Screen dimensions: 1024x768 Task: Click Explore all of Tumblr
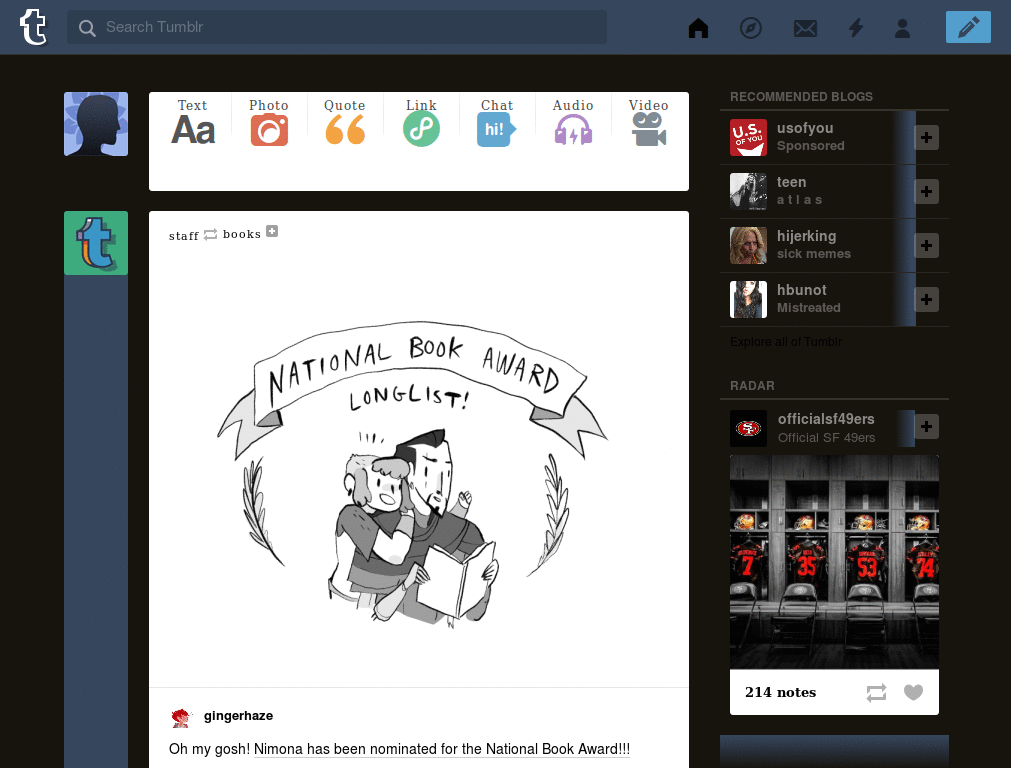(x=786, y=342)
